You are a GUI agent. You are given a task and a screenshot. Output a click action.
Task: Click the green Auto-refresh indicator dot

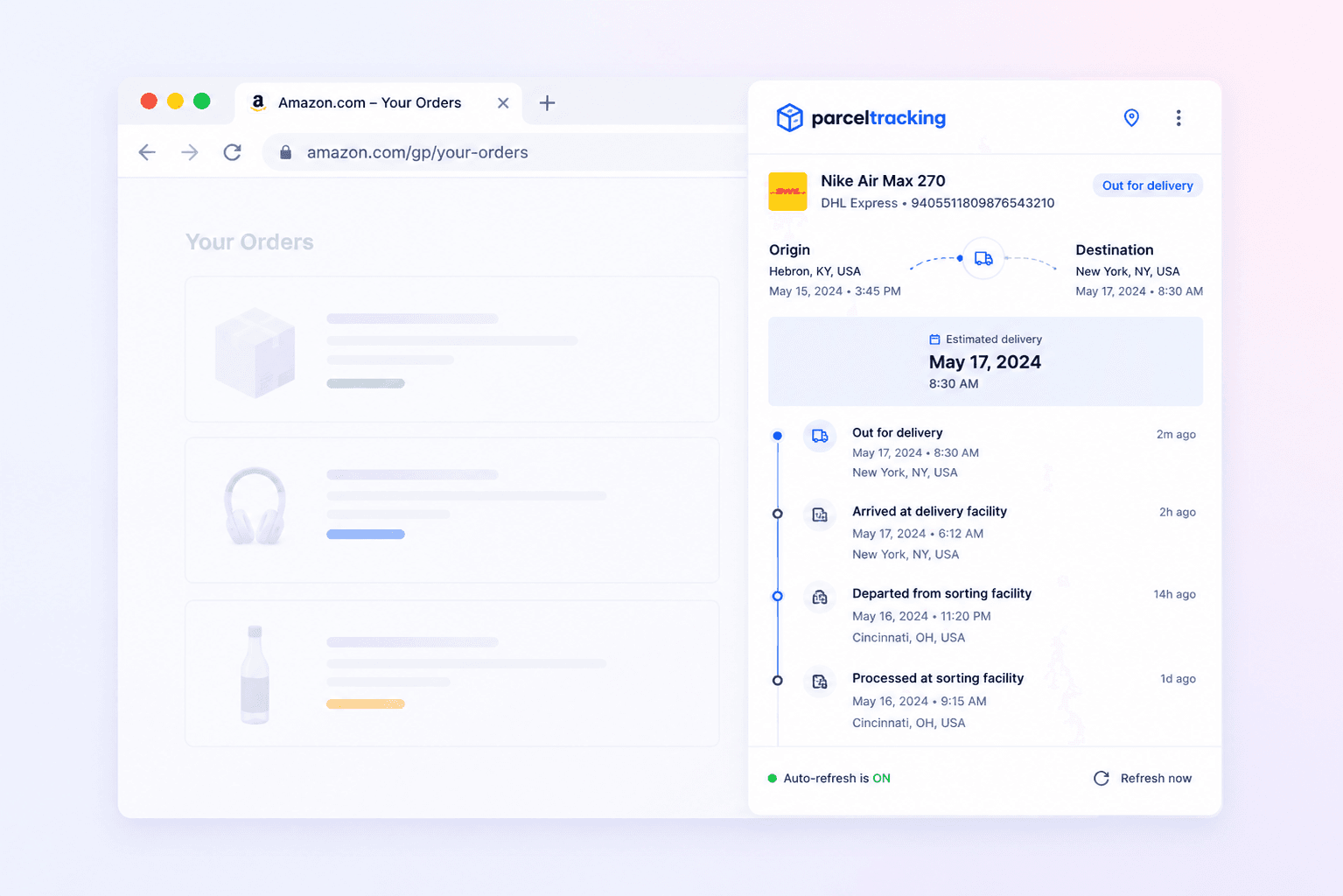click(x=773, y=778)
